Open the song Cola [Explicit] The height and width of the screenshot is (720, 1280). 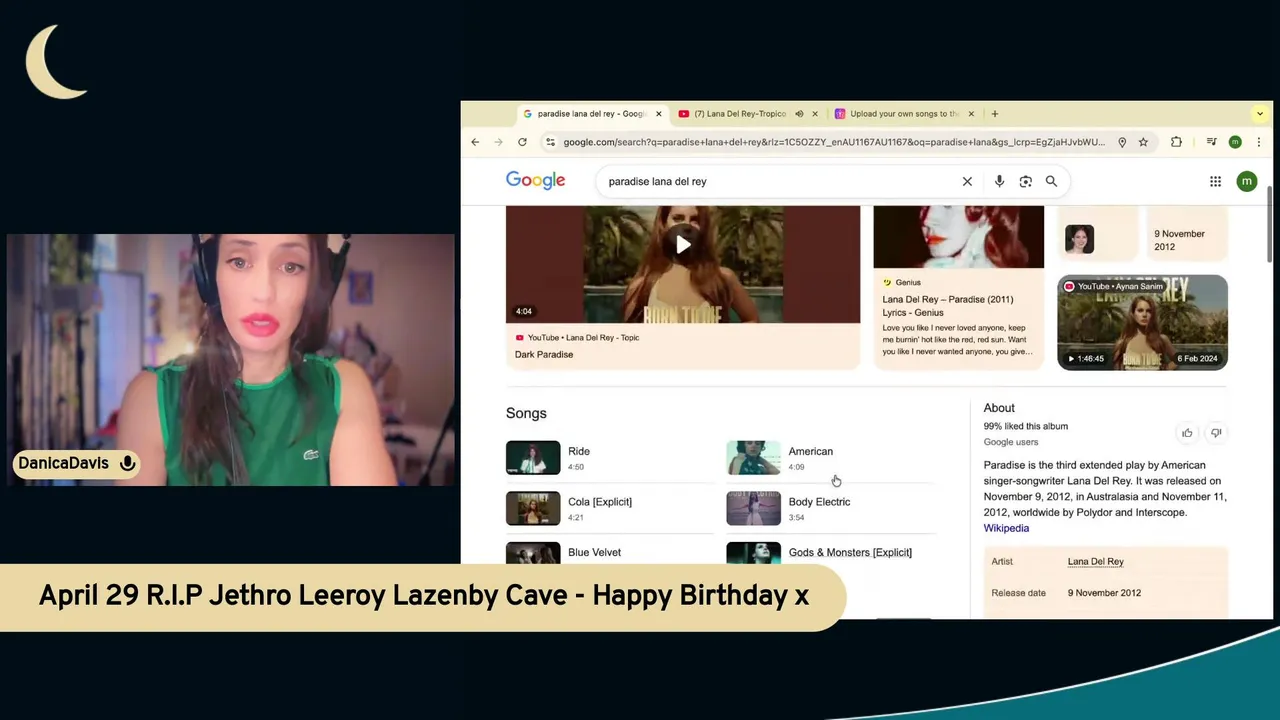pos(600,502)
